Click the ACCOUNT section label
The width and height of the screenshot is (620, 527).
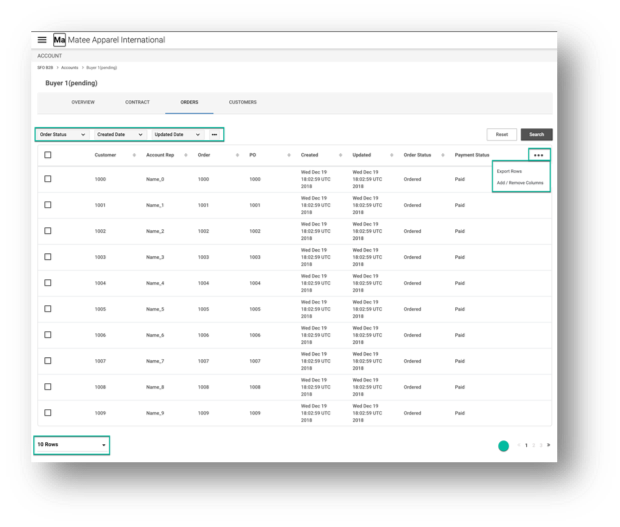click(x=49, y=56)
